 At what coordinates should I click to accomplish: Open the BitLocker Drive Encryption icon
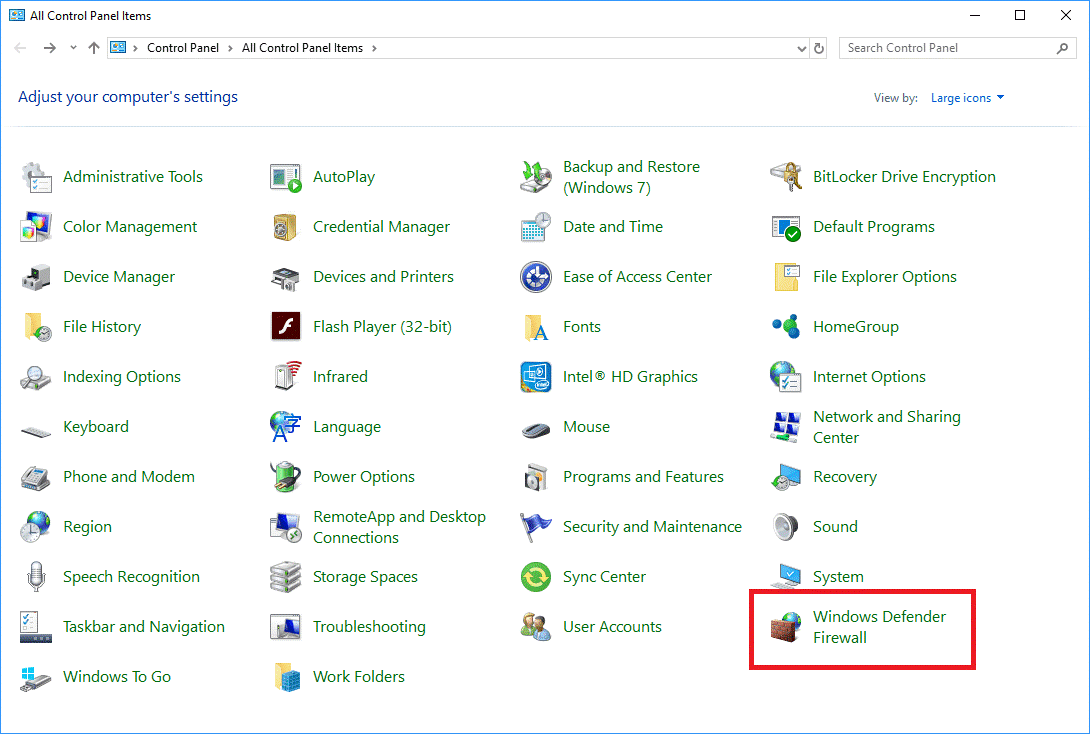tap(786, 177)
